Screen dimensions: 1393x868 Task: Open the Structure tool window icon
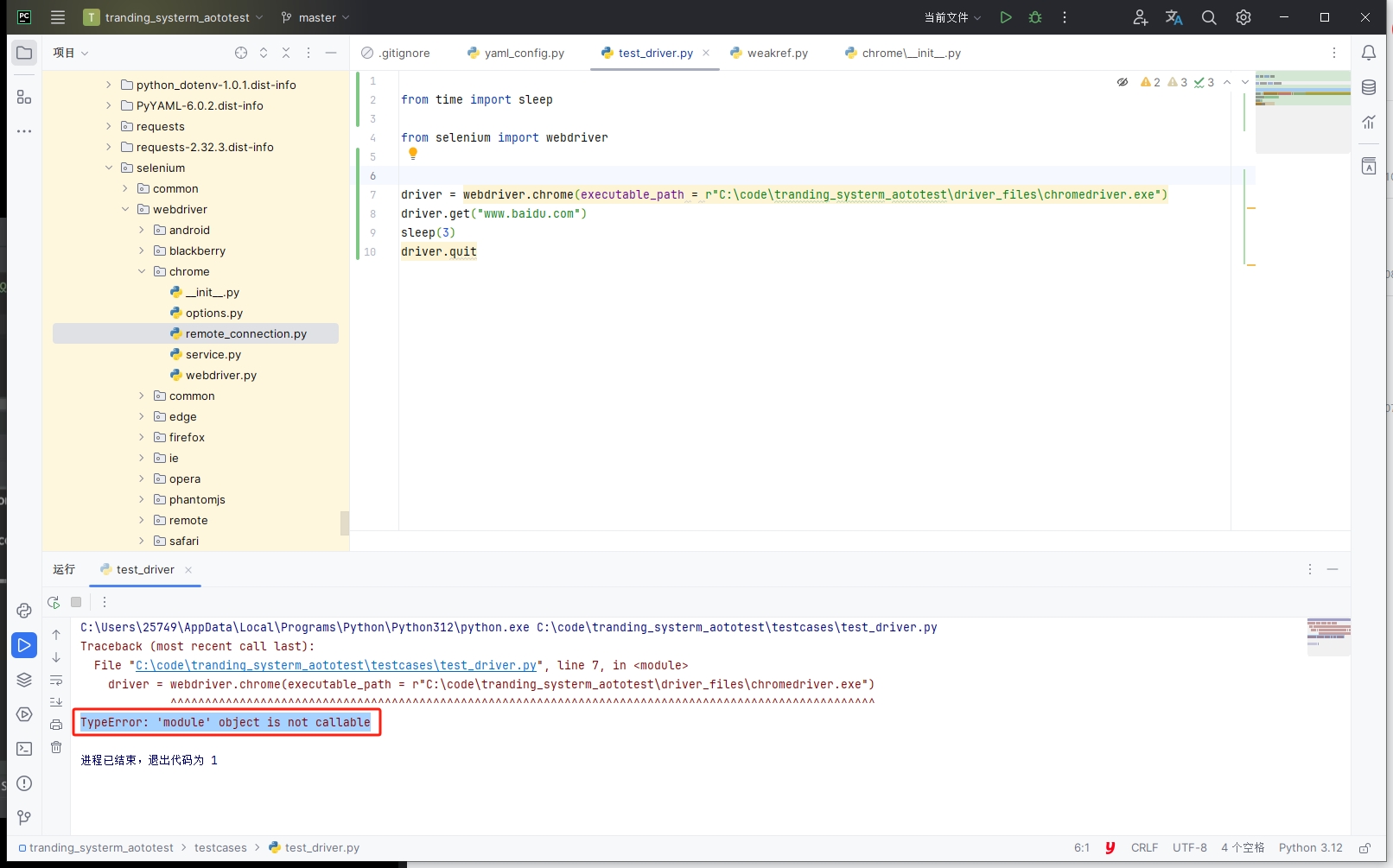pos(24,98)
